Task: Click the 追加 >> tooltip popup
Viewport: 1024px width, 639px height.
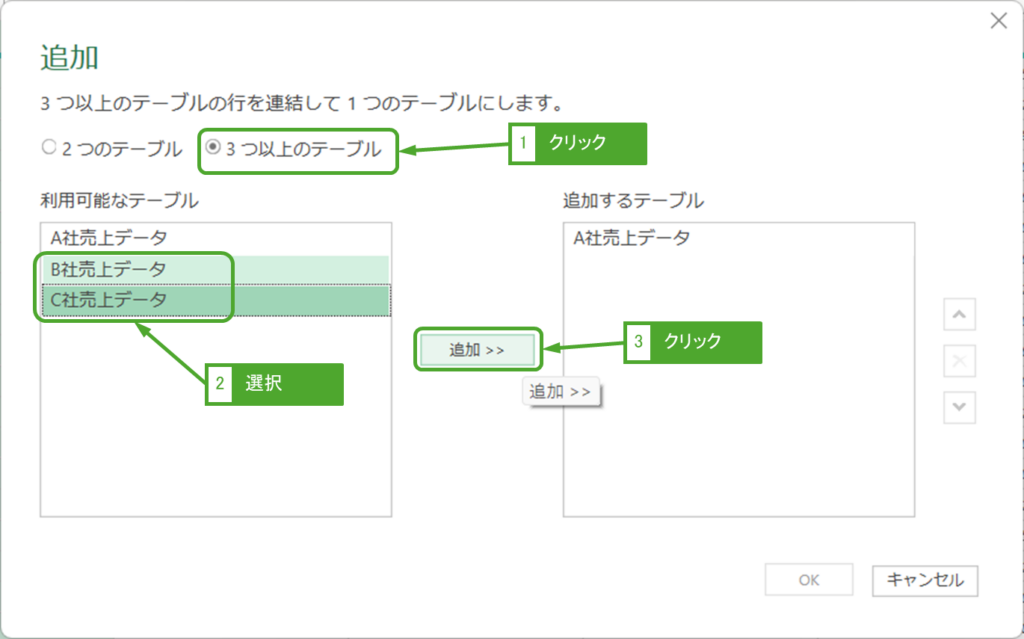Action: tap(560, 392)
